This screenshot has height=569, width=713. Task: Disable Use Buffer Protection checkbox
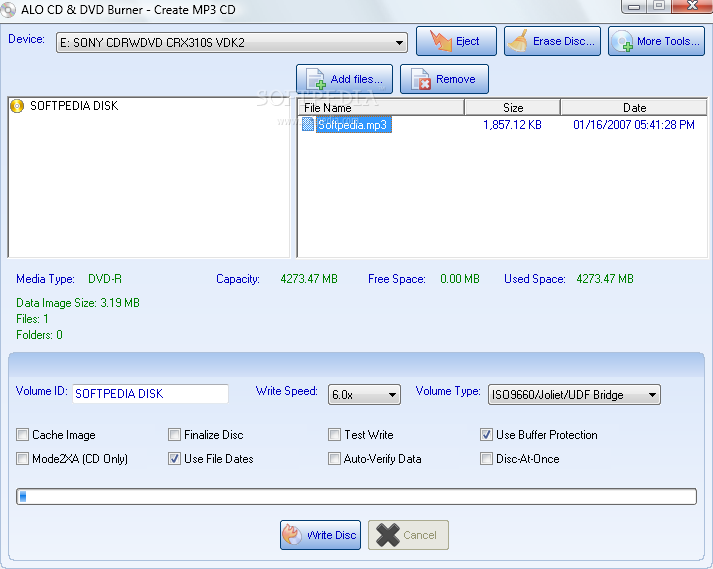point(486,435)
